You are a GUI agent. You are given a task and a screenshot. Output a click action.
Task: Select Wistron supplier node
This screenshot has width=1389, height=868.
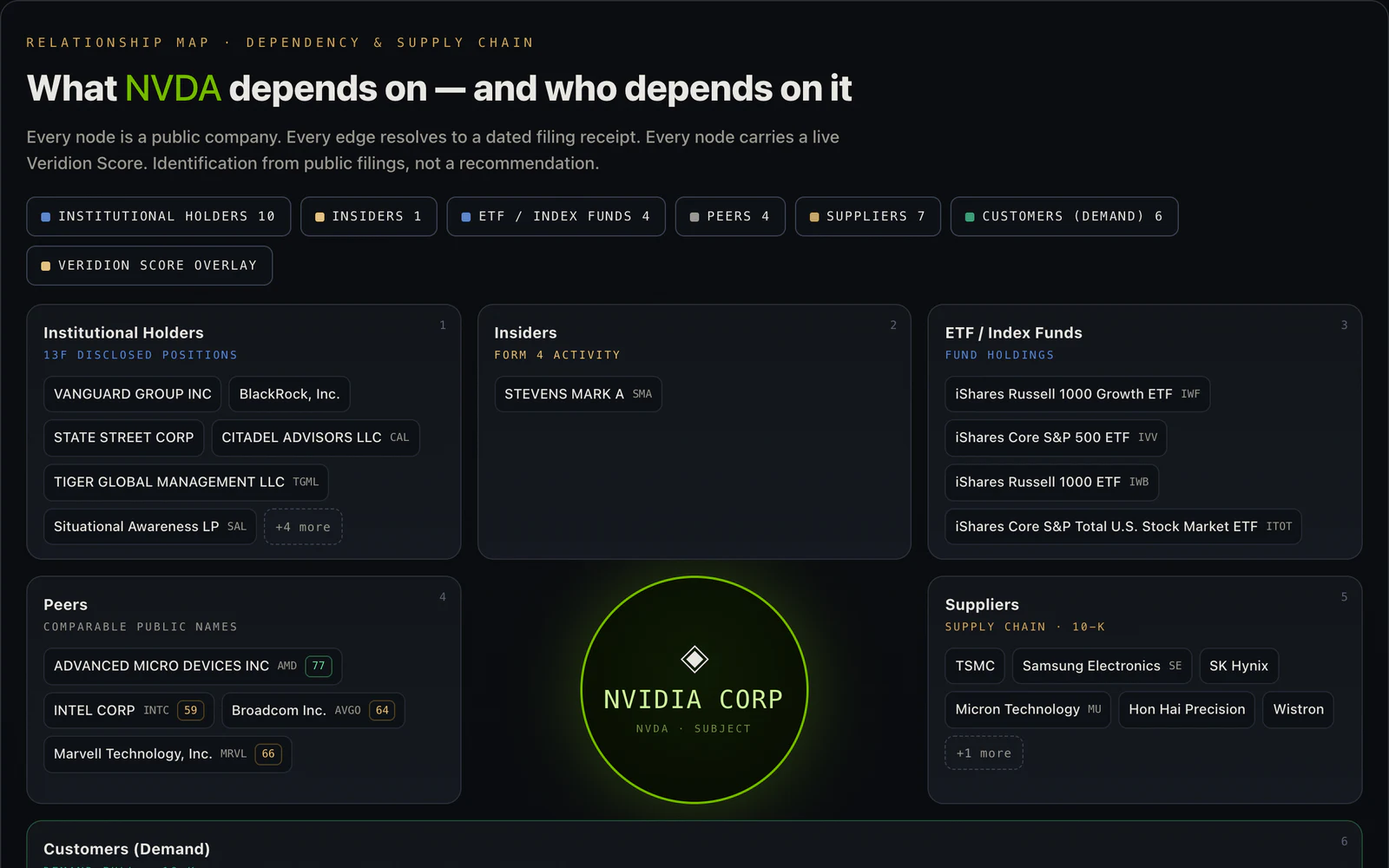(x=1298, y=710)
